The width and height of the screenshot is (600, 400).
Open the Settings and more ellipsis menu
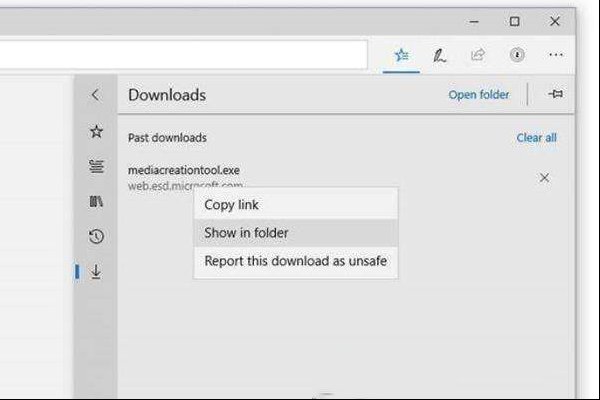(556, 55)
